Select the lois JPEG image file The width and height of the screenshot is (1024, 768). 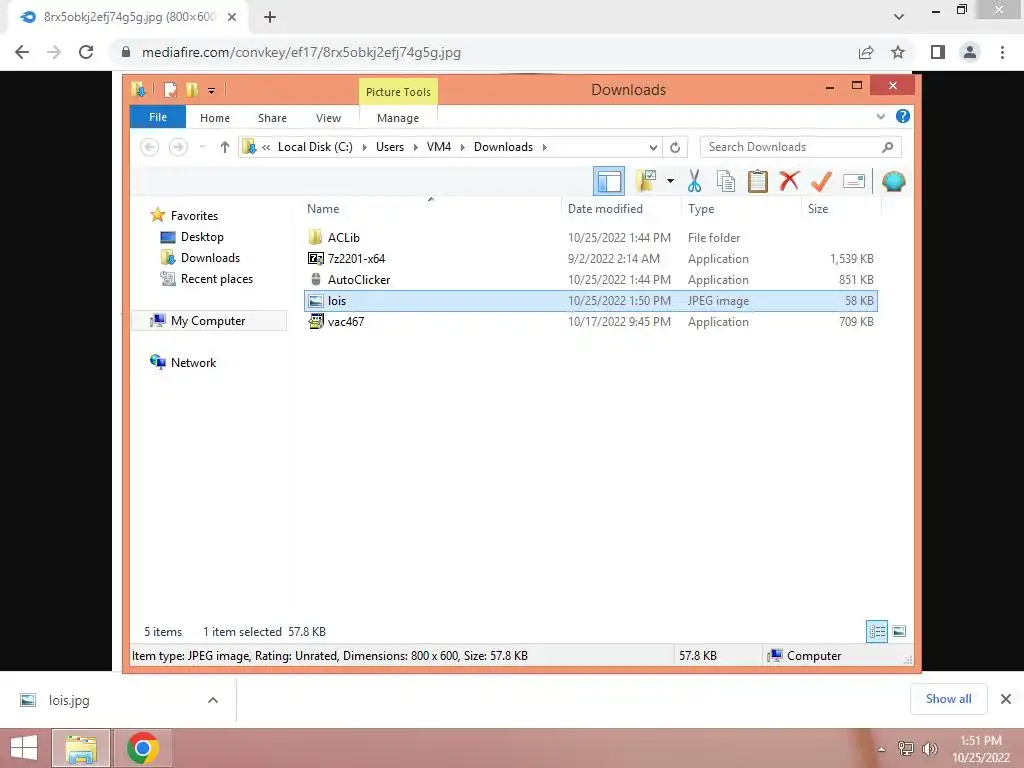coord(590,300)
